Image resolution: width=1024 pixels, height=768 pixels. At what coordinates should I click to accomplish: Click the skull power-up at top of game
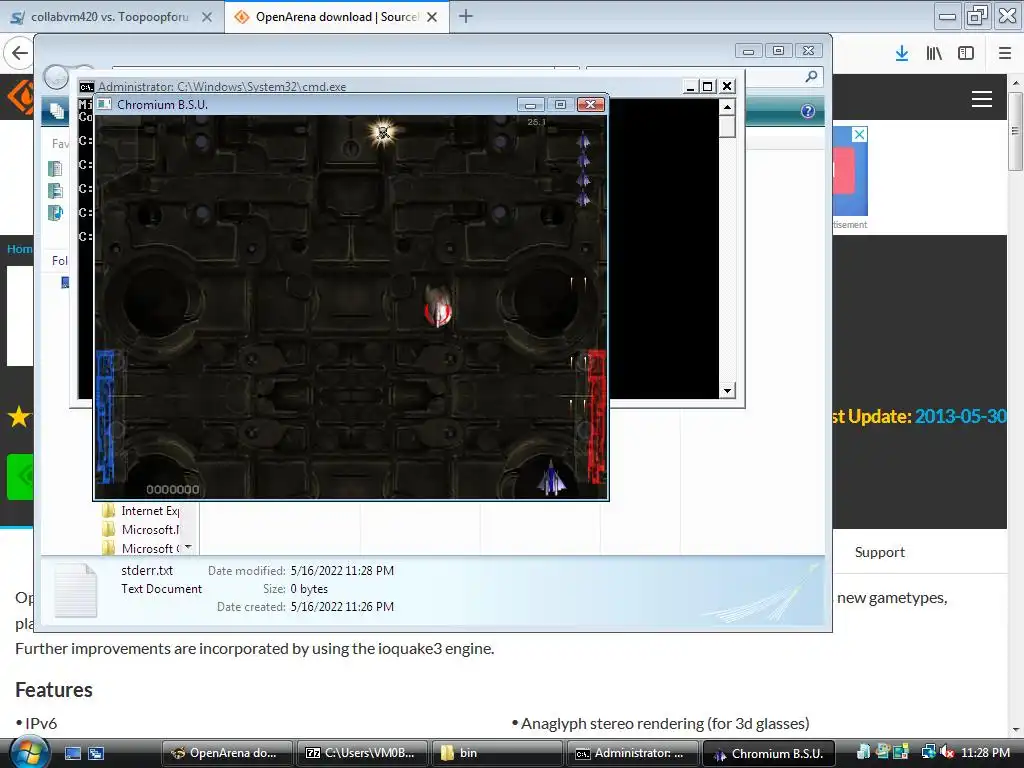pos(383,133)
